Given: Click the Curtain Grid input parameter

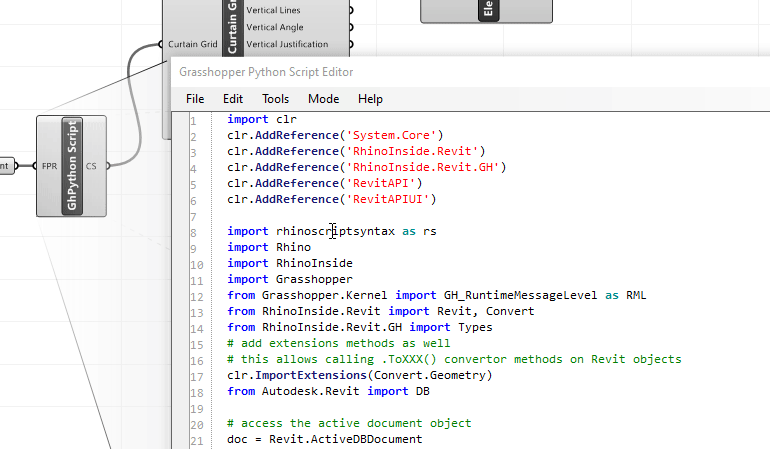Looking at the screenshot, I should pyautogui.click(x=192, y=44).
